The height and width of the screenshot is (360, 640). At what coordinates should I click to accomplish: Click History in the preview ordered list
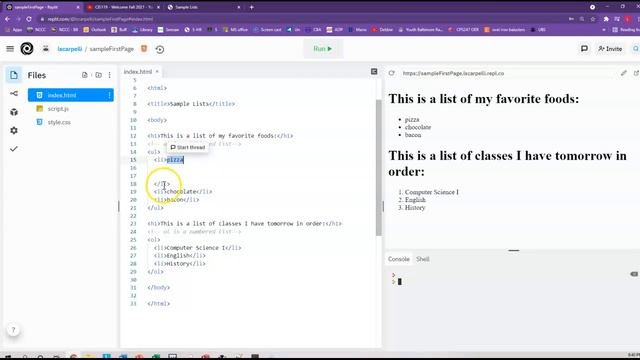coord(415,208)
